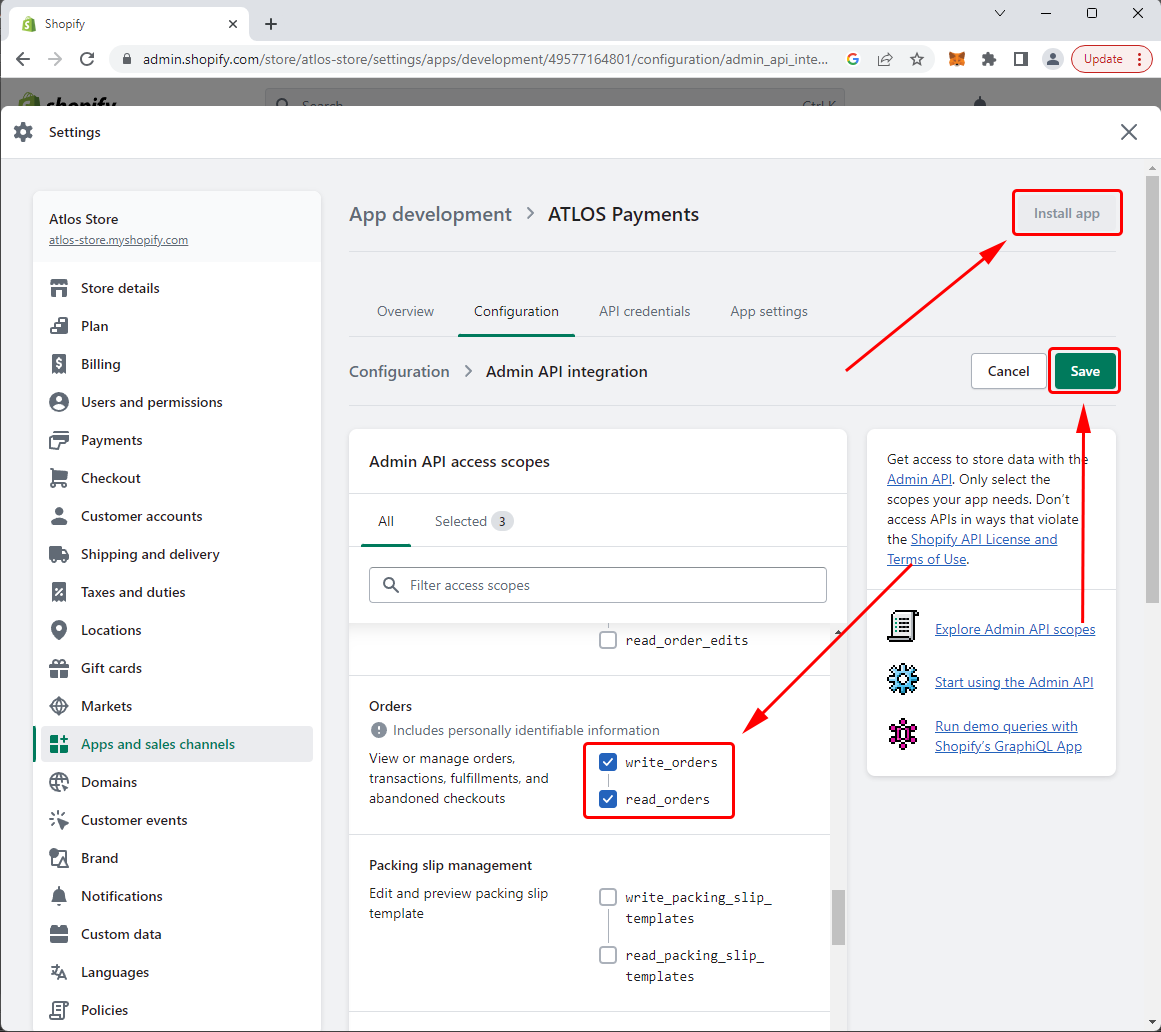Enable write_packing_slip_templates scope
Image resolution: width=1161 pixels, height=1032 pixels.
[608, 897]
